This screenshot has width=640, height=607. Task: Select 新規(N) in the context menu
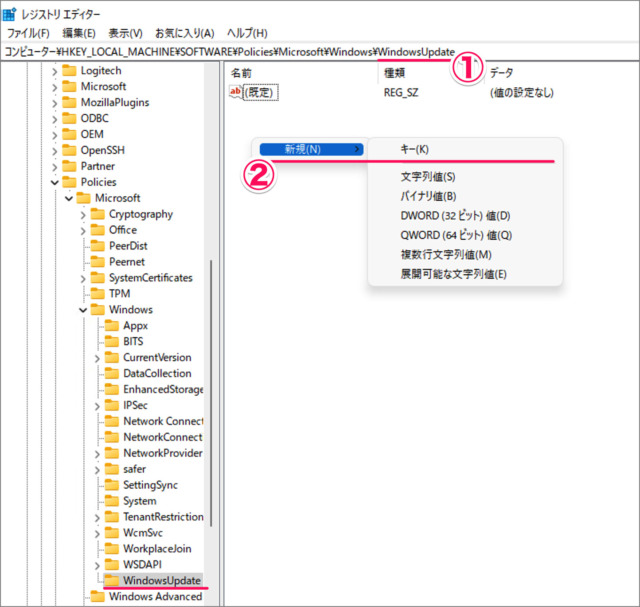311,149
